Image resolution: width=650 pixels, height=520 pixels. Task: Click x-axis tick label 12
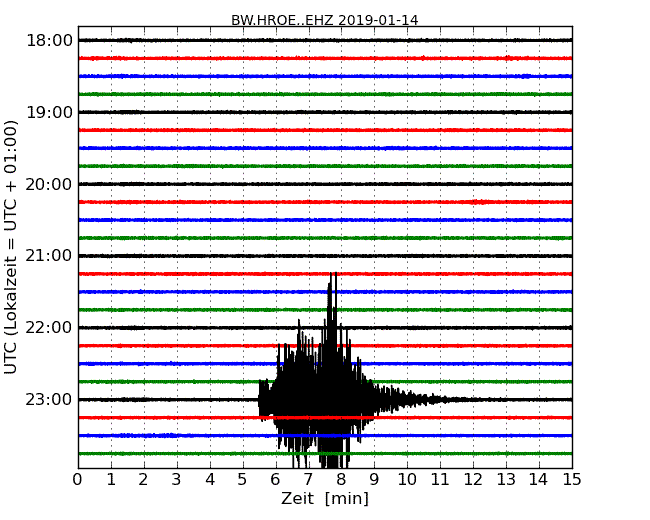pos(473,480)
